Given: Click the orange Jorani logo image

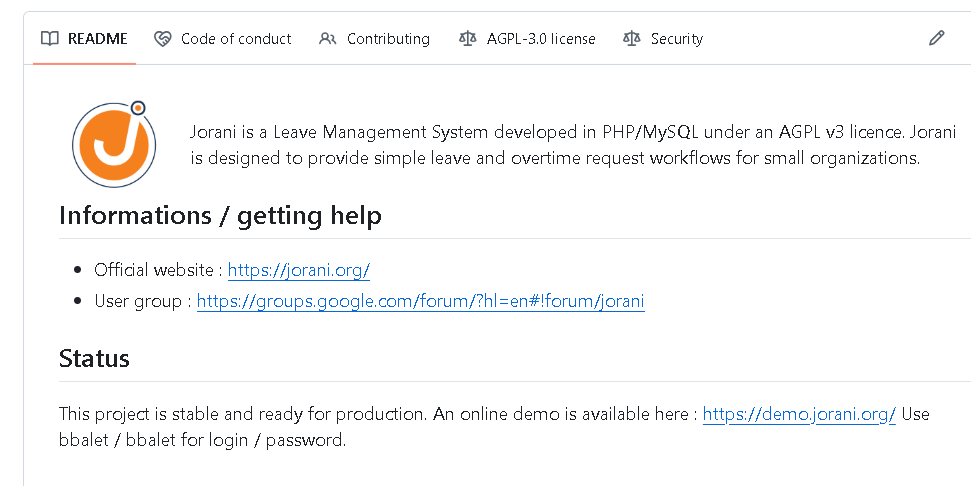Looking at the screenshot, I should coord(114,144).
